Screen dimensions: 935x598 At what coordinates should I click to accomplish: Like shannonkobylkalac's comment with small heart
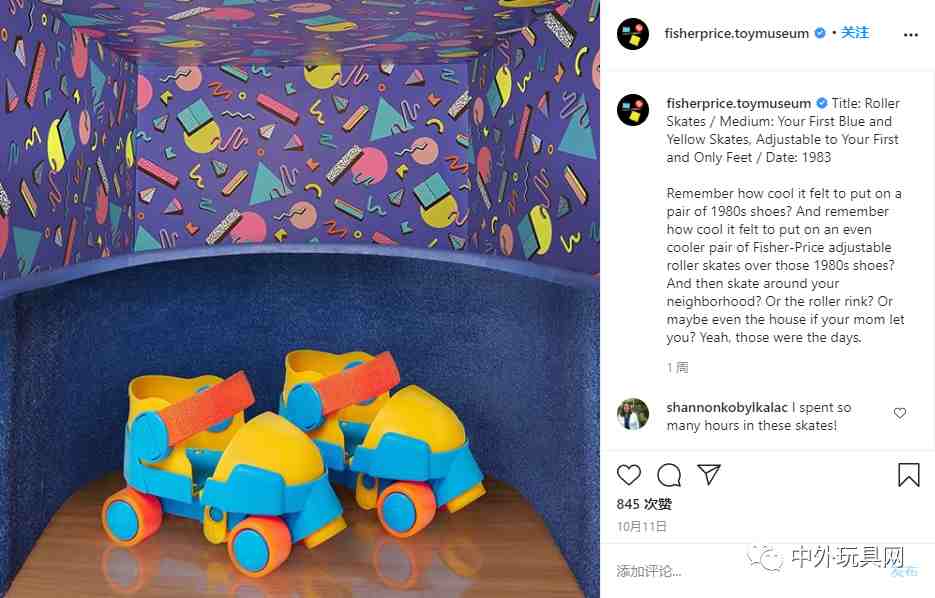pyautogui.click(x=900, y=413)
